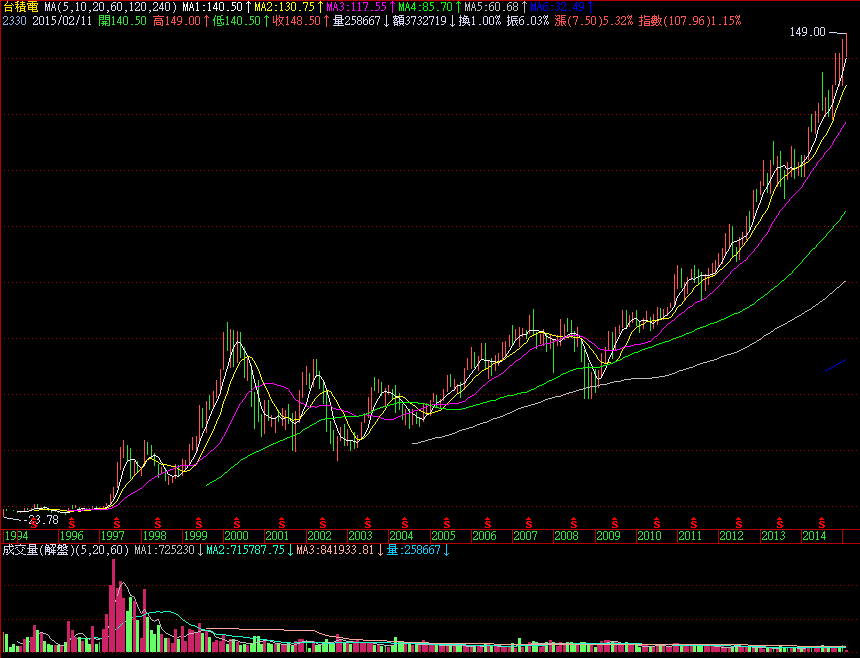Click the volume 量258667 in the header
Screen dimensions: 860x658
360,21
